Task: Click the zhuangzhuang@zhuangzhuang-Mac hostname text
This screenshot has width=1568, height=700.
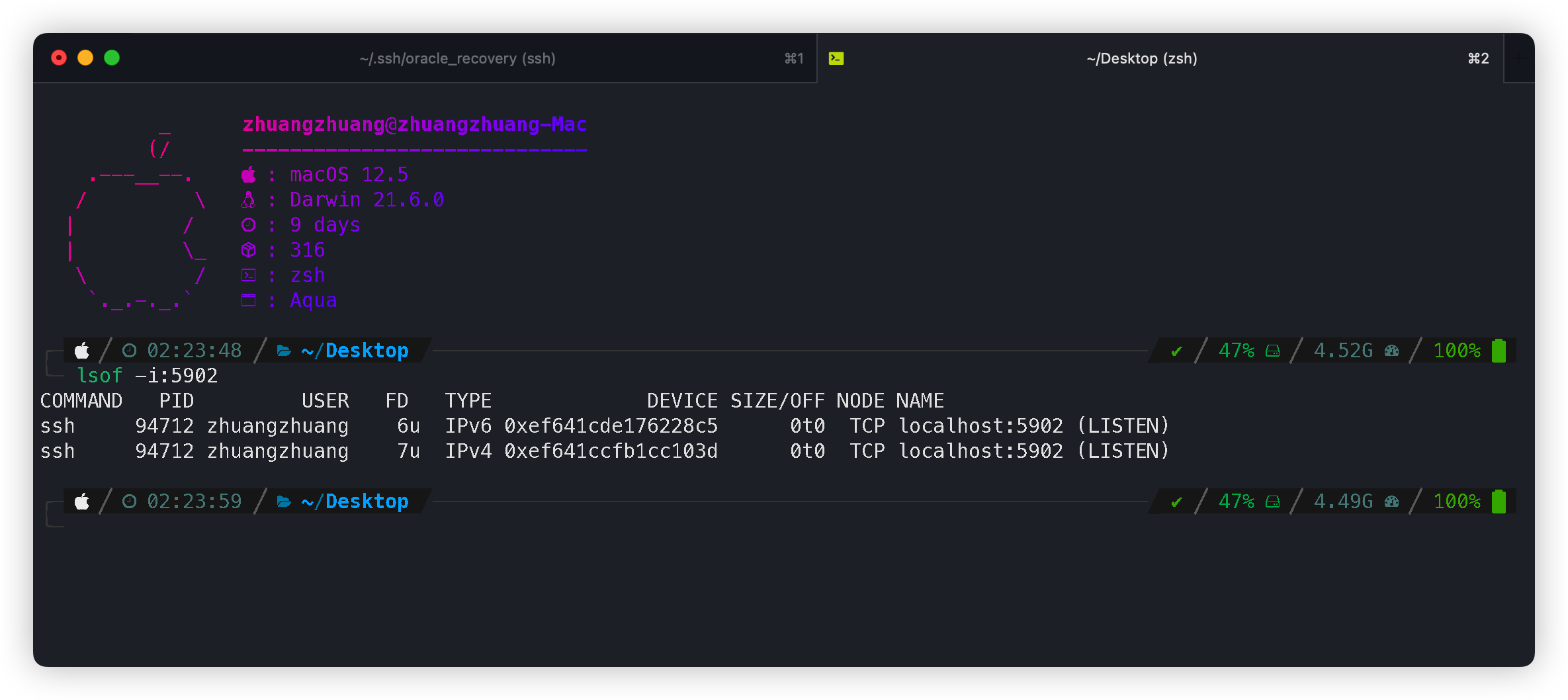Action: tap(415, 124)
